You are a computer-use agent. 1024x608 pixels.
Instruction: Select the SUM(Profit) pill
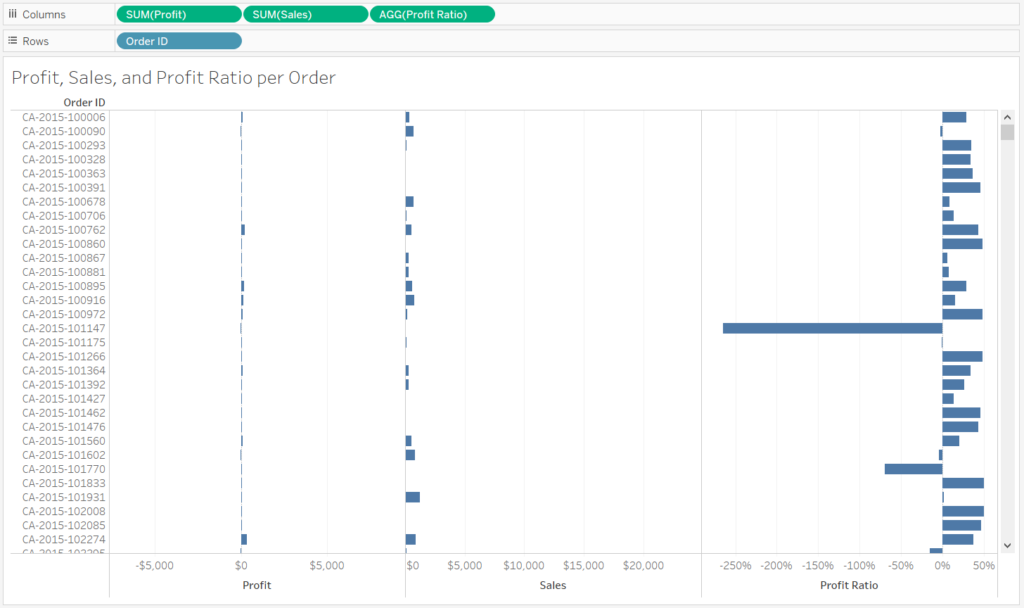coord(179,14)
